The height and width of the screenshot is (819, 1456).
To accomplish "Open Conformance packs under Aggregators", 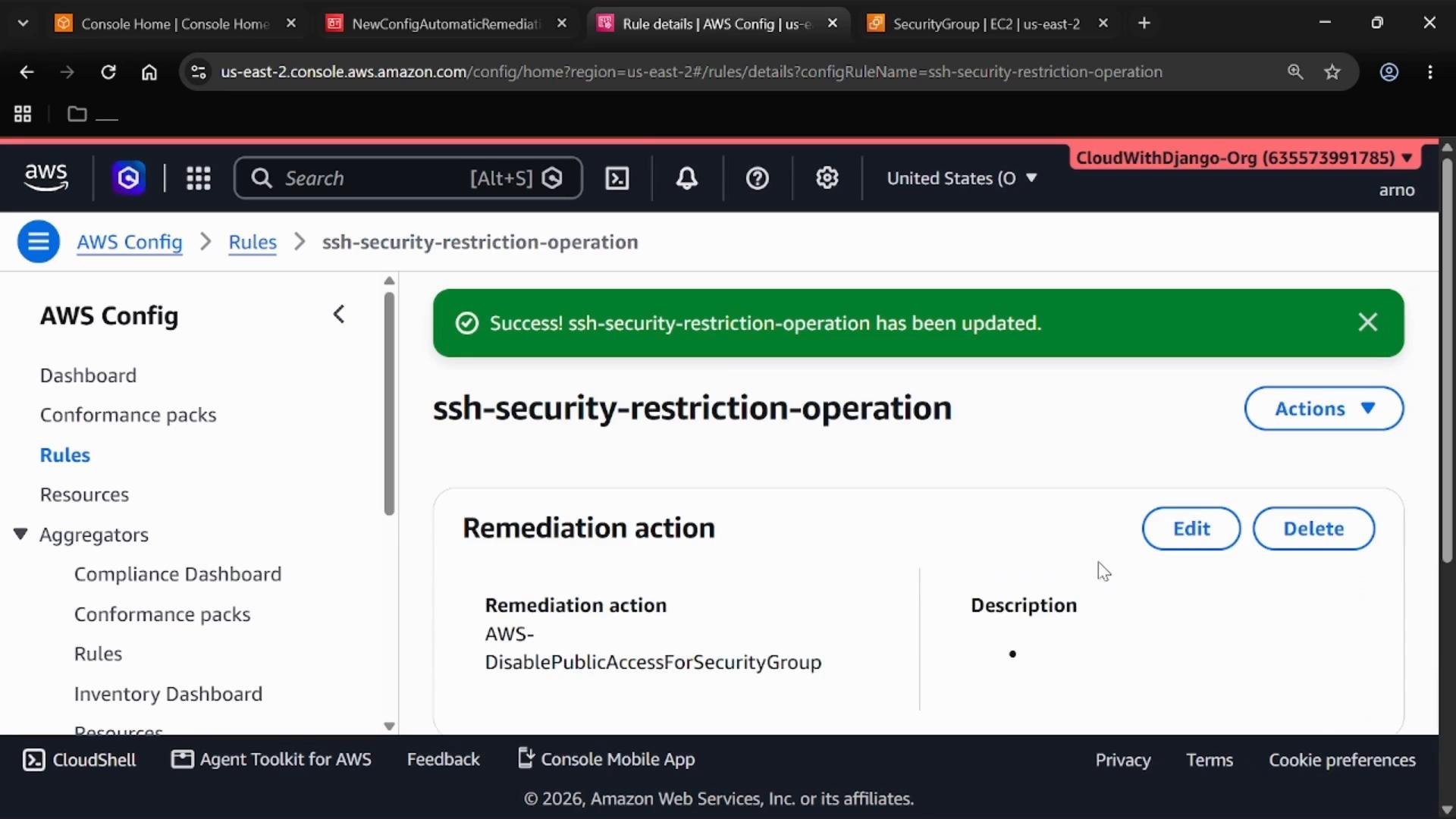I will [162, 614].
